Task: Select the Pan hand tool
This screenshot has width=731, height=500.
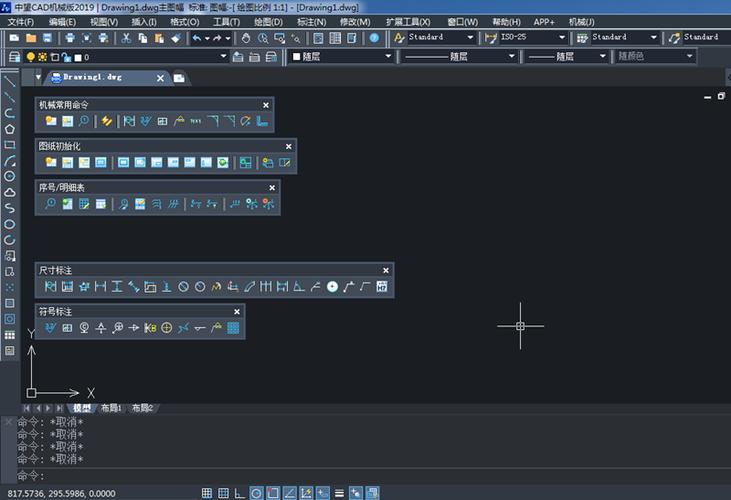Action: (247, 38)
